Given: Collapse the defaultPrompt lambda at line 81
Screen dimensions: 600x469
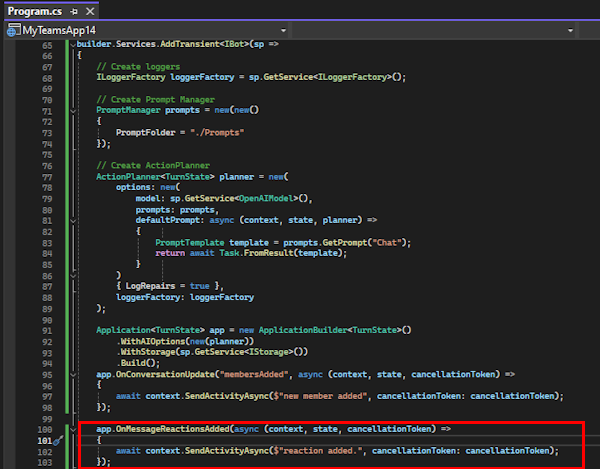Looking at the screenshot, I should point(73,221).
